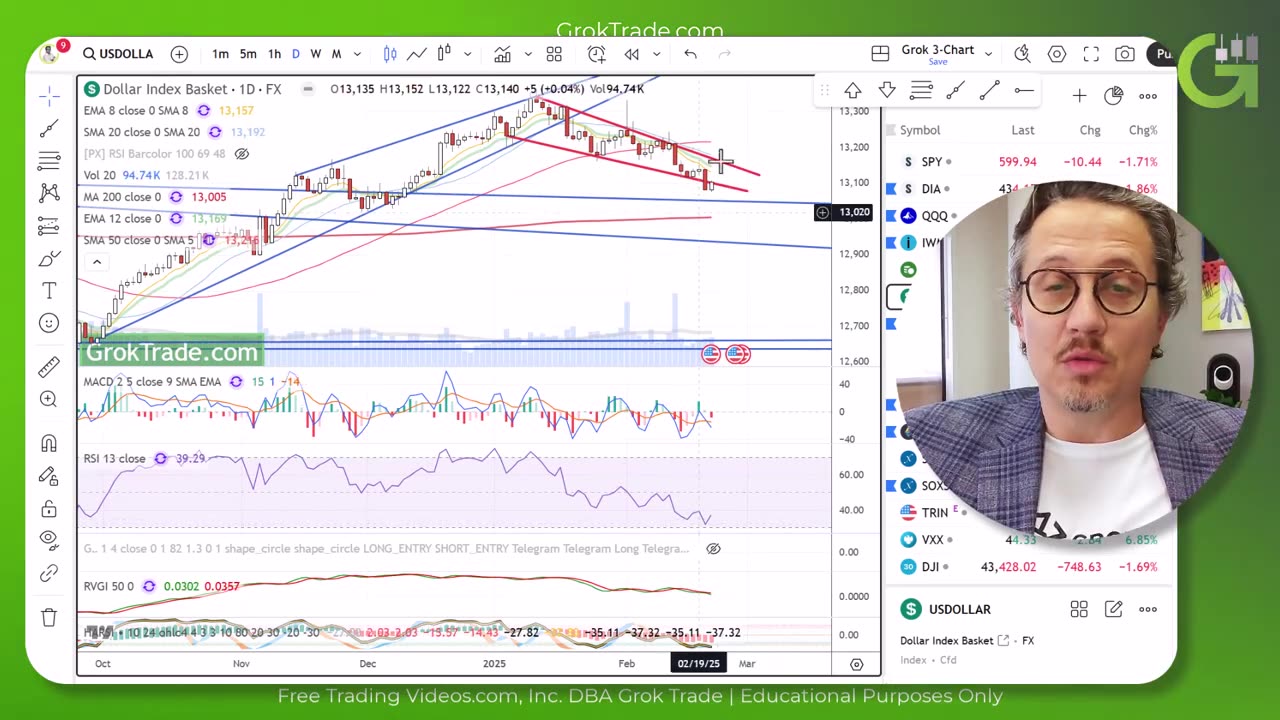This screenshot has width=1280, height=720.
Task: Choose the hollow candles chart style
Action: click(444, 54)
